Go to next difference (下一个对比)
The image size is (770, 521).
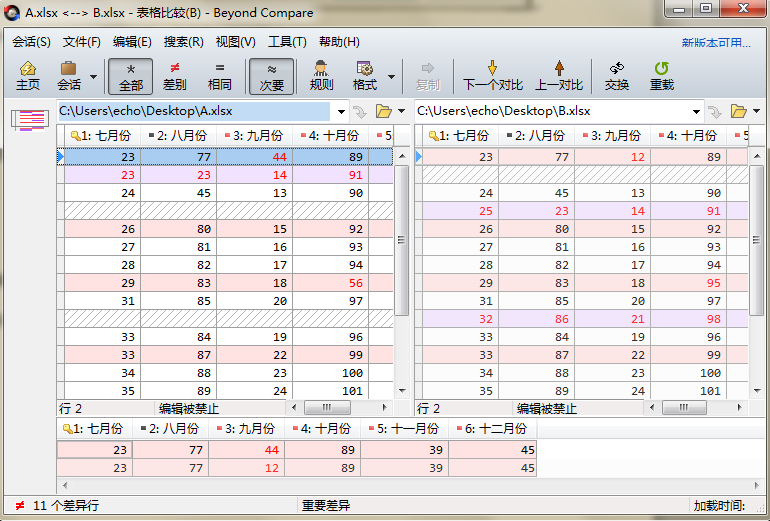493,76
